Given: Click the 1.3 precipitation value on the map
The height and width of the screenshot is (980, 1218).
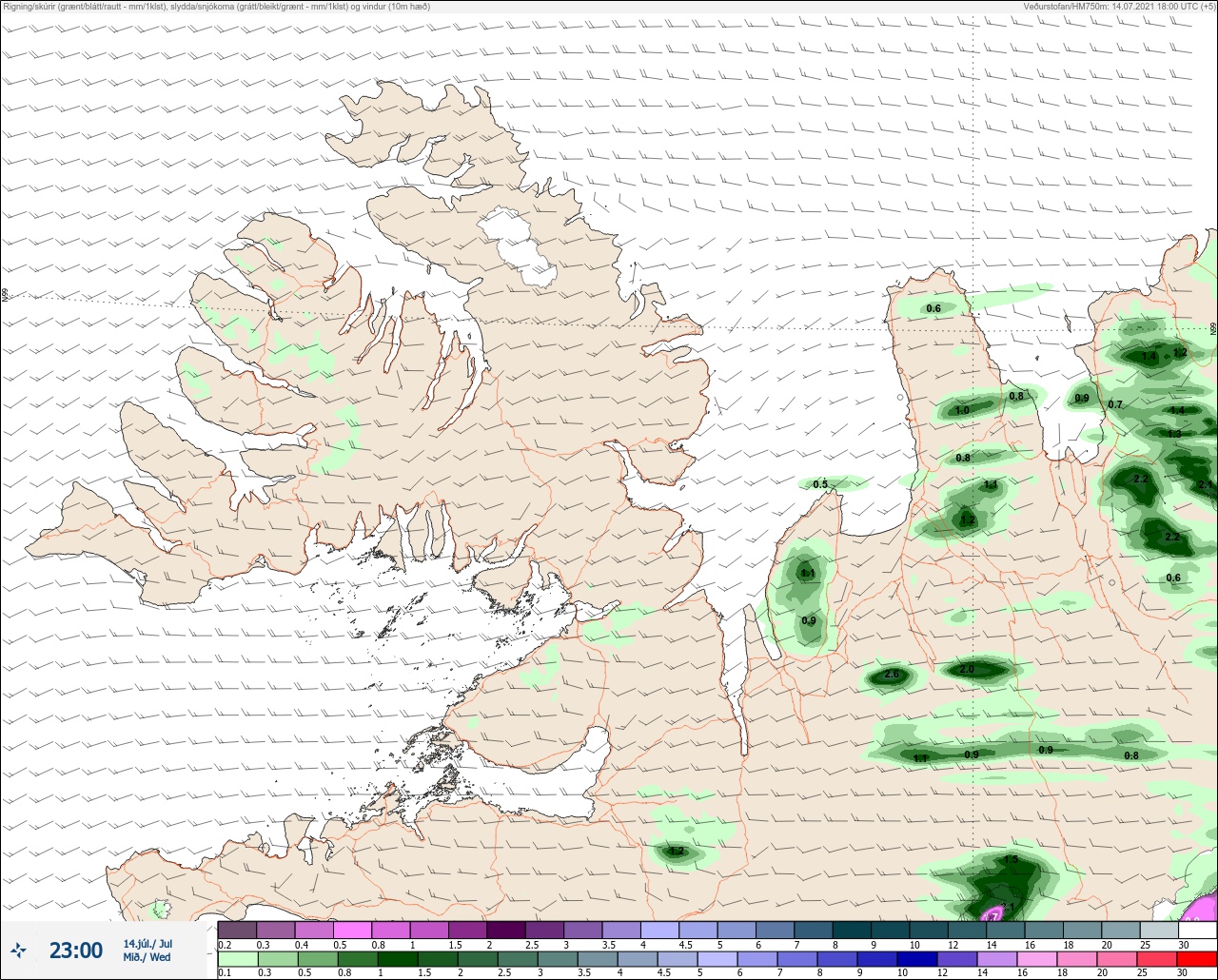Looking at the screenshot, I should pos(1174,434).
